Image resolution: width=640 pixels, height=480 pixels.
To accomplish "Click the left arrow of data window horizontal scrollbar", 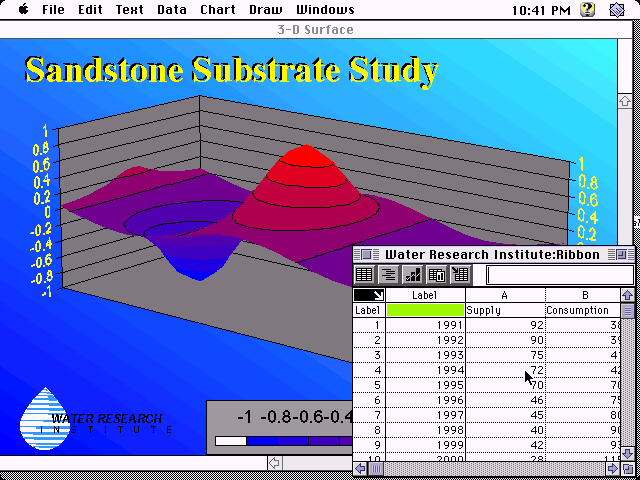I will pyautogui.click(x=360, y=469).
